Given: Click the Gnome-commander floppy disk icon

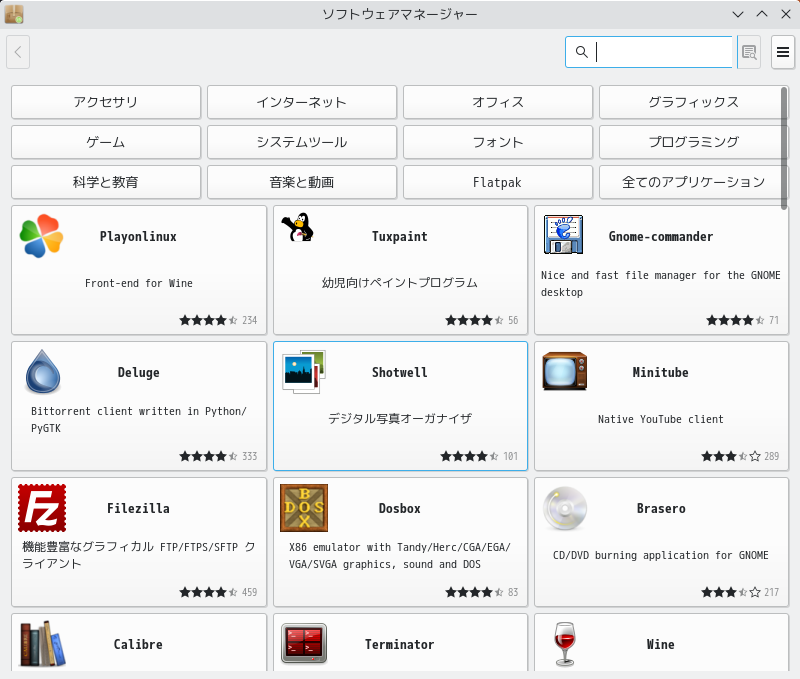Looking at the screenshot, I should (563, 235).
